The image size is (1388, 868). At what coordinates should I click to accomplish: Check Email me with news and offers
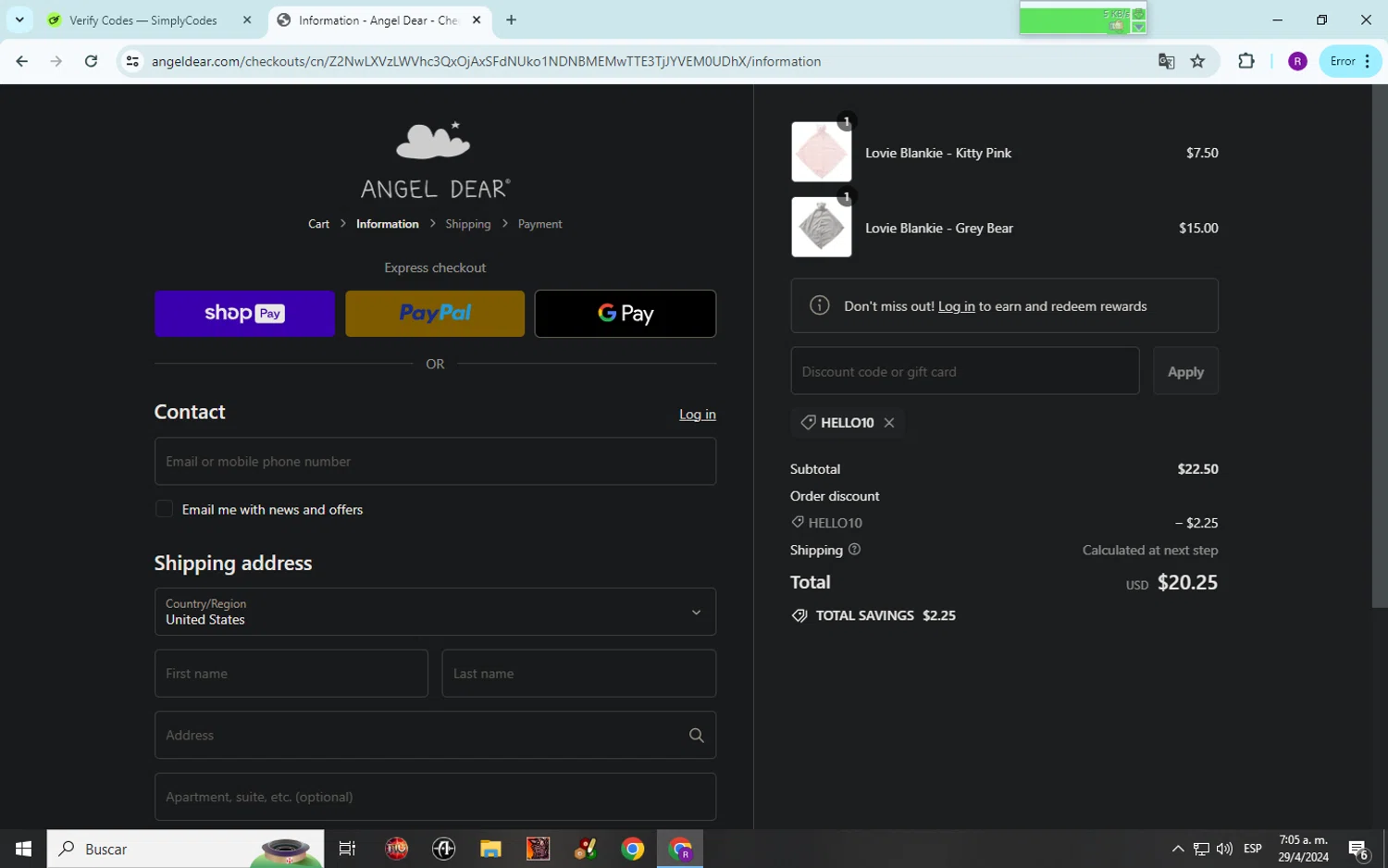tap(164, 509)
